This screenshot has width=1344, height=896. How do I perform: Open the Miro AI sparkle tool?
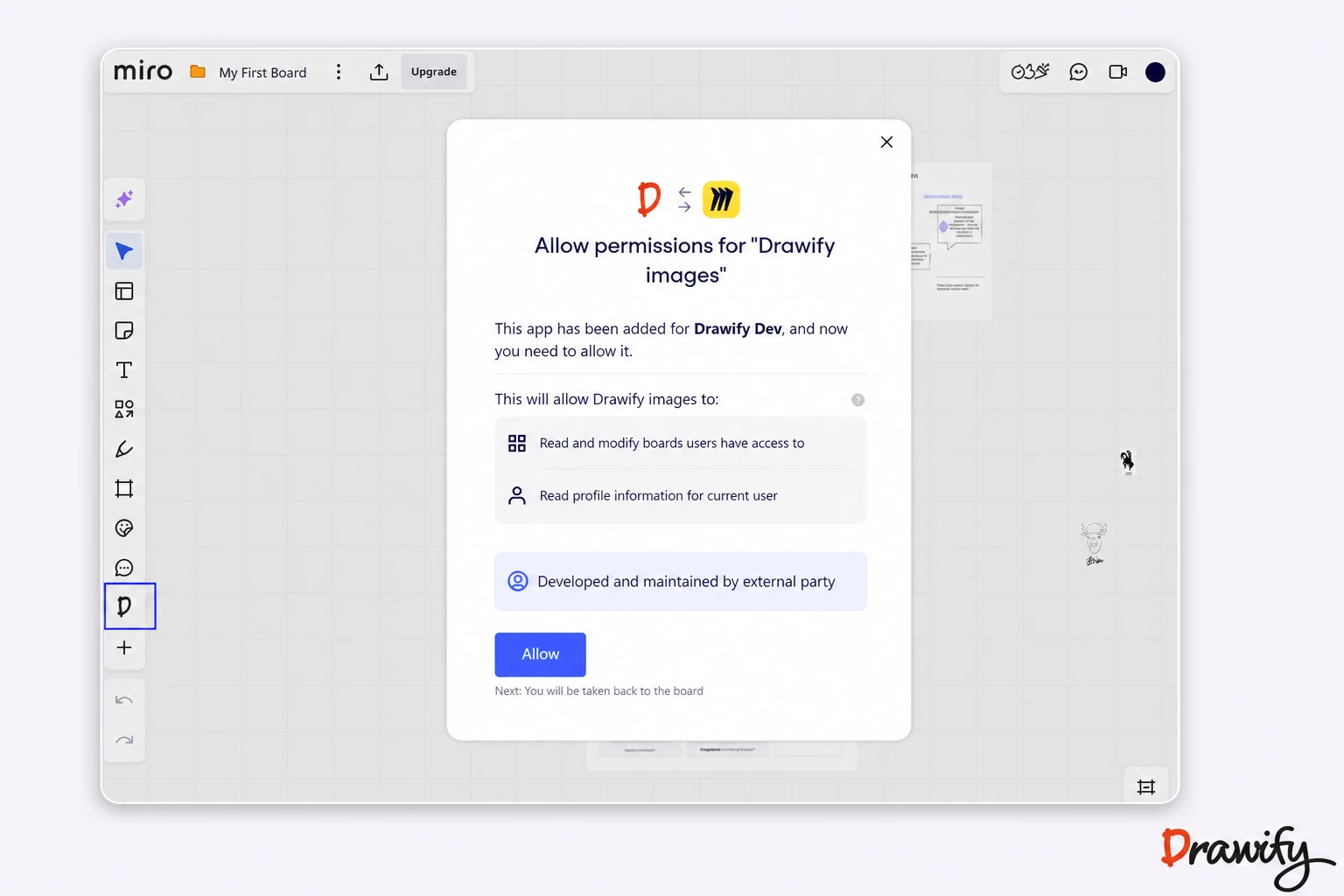point(124,199)
